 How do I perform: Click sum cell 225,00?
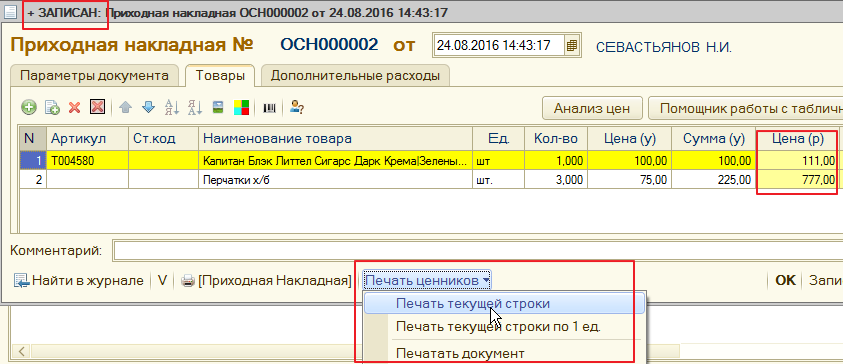[713, 179]
